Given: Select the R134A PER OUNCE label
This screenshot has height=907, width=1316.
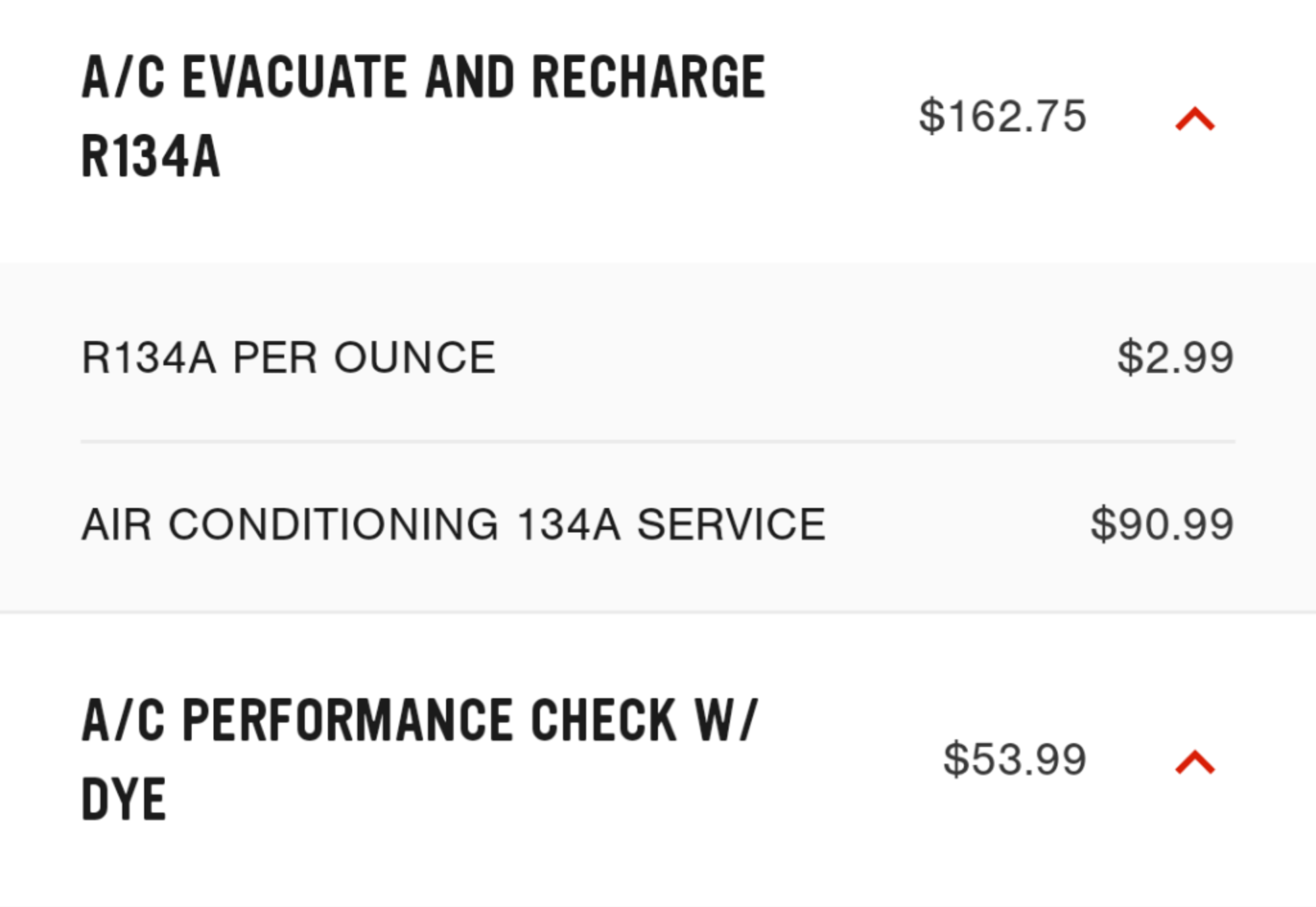Looking at the screenshot, I should pos(288,358).
